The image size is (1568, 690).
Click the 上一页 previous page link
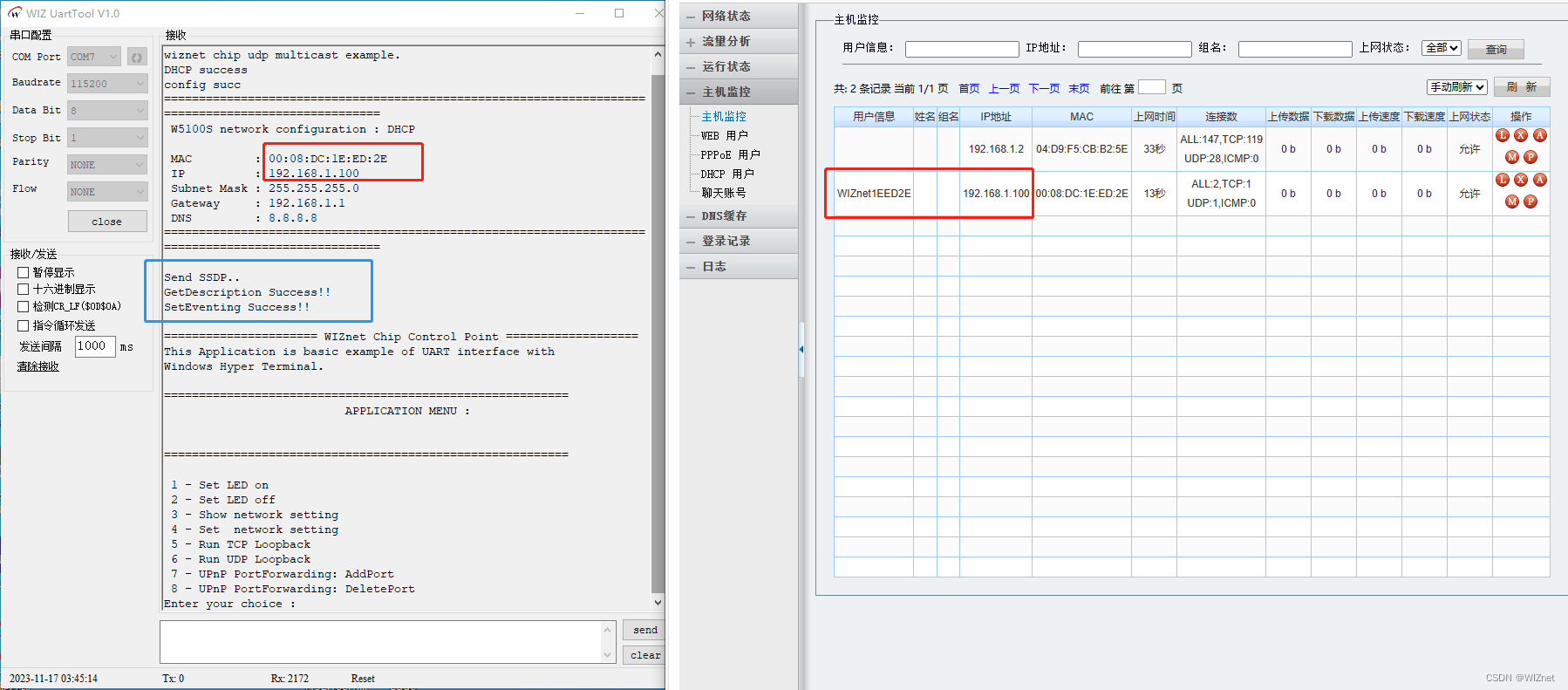[1004, 88]
